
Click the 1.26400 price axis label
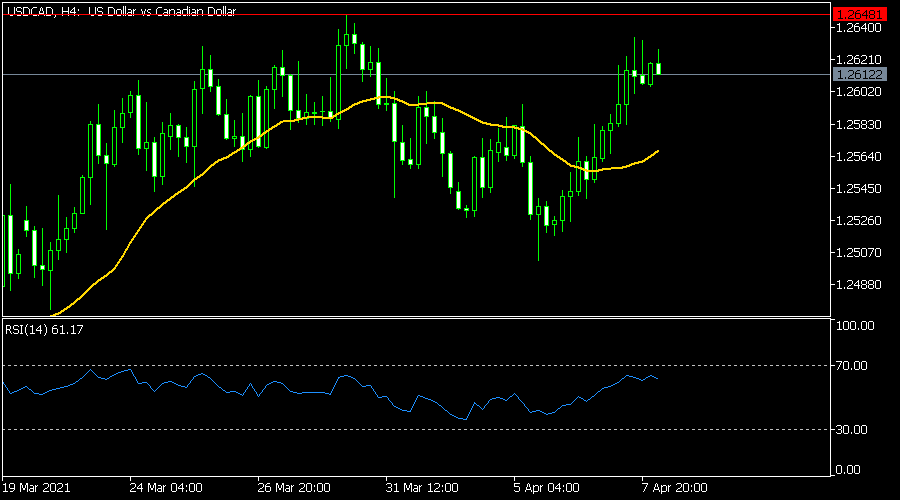pyautogui.click(x=859, y=28)
